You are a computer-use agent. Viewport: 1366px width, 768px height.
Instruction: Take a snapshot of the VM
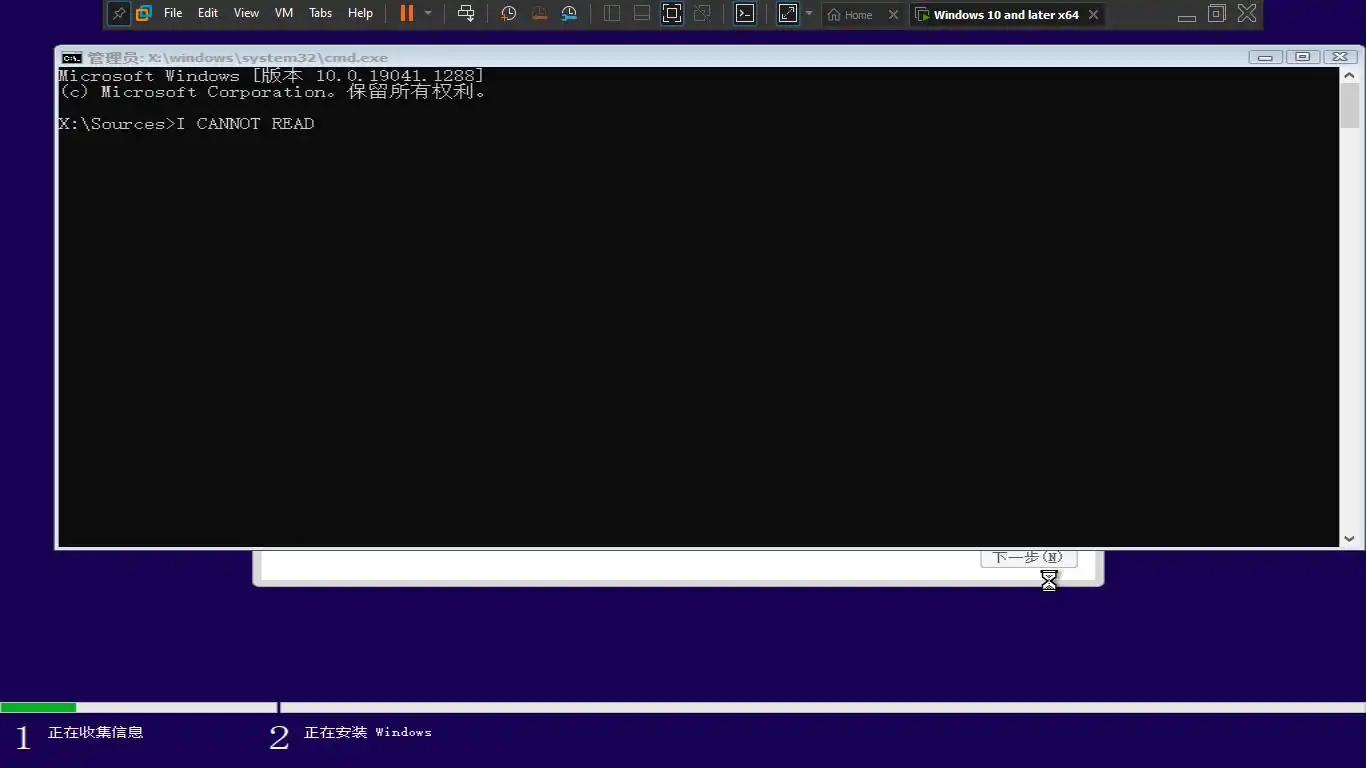[x=509, y=14]
